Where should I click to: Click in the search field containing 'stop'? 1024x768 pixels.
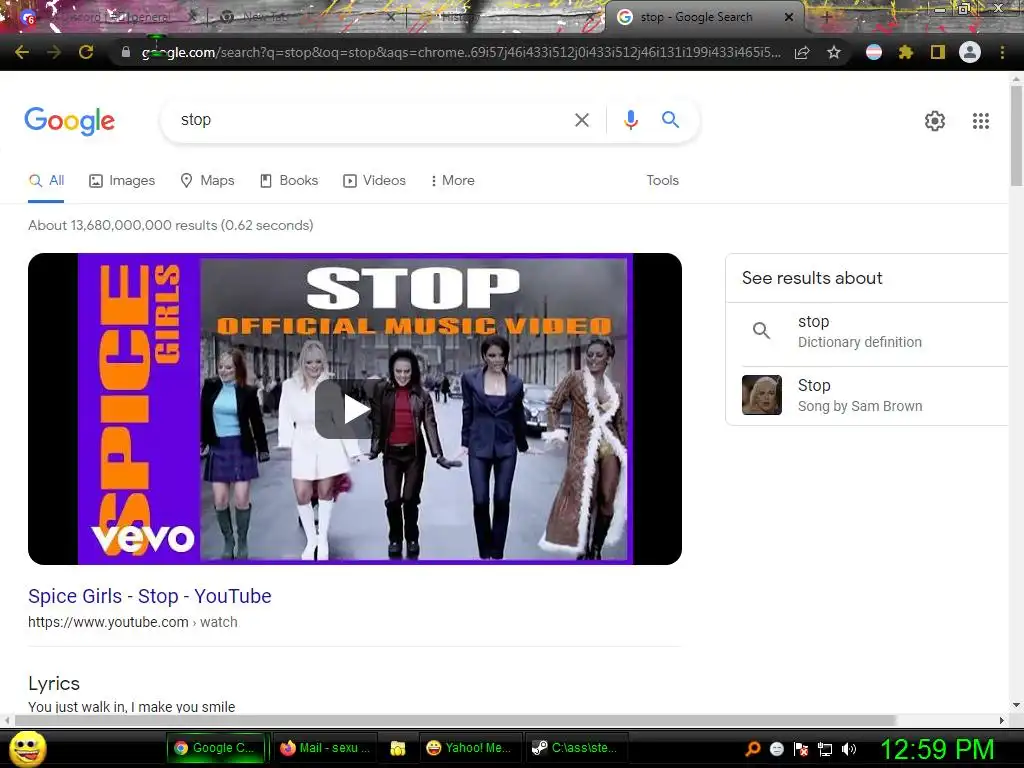coord(366,120)
